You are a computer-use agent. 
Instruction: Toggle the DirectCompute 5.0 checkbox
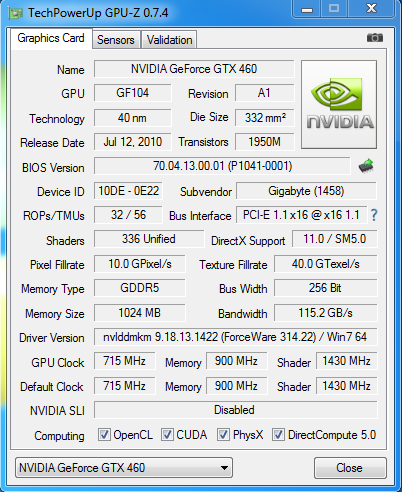tap(278, 435)
